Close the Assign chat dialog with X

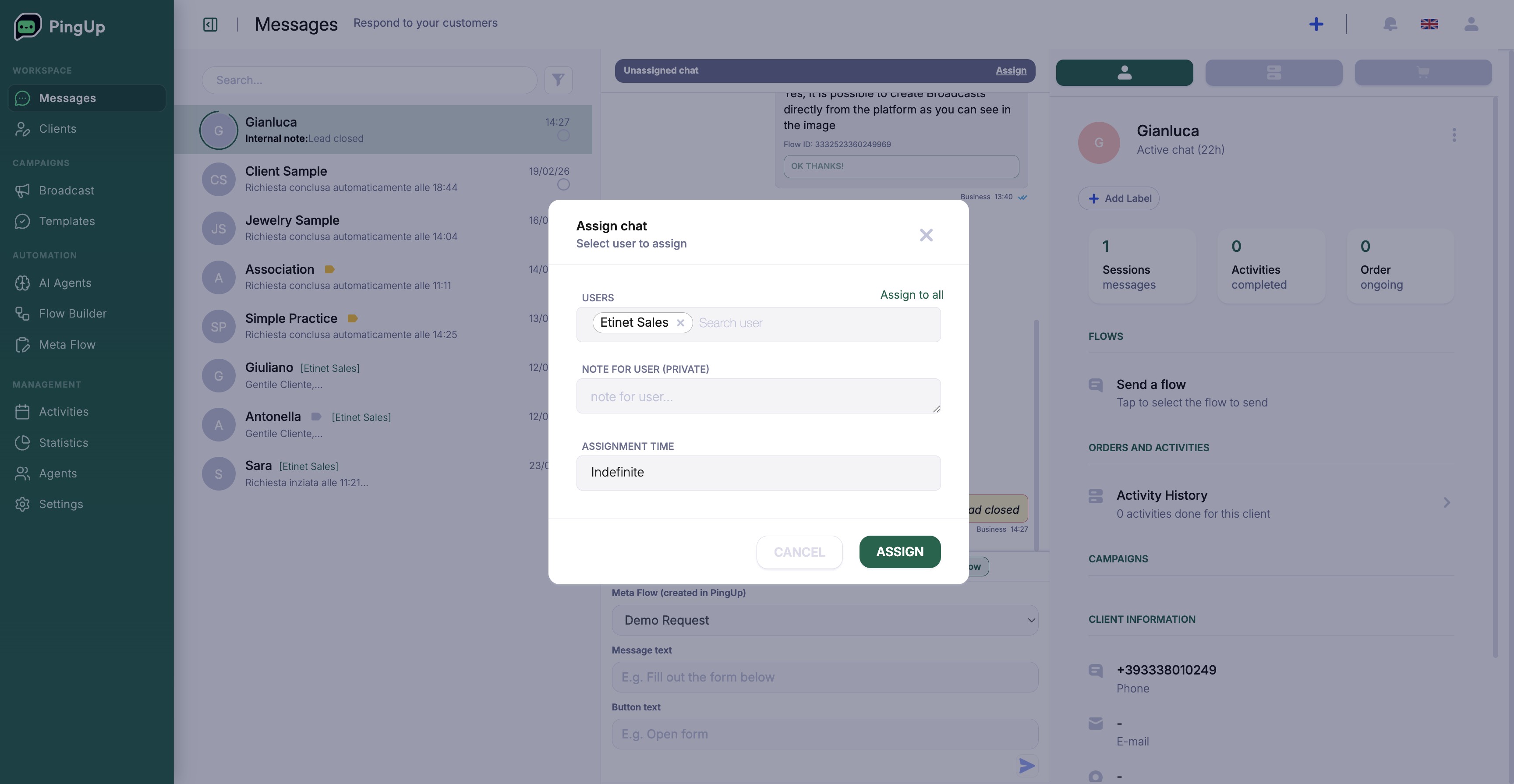point(926,235)
